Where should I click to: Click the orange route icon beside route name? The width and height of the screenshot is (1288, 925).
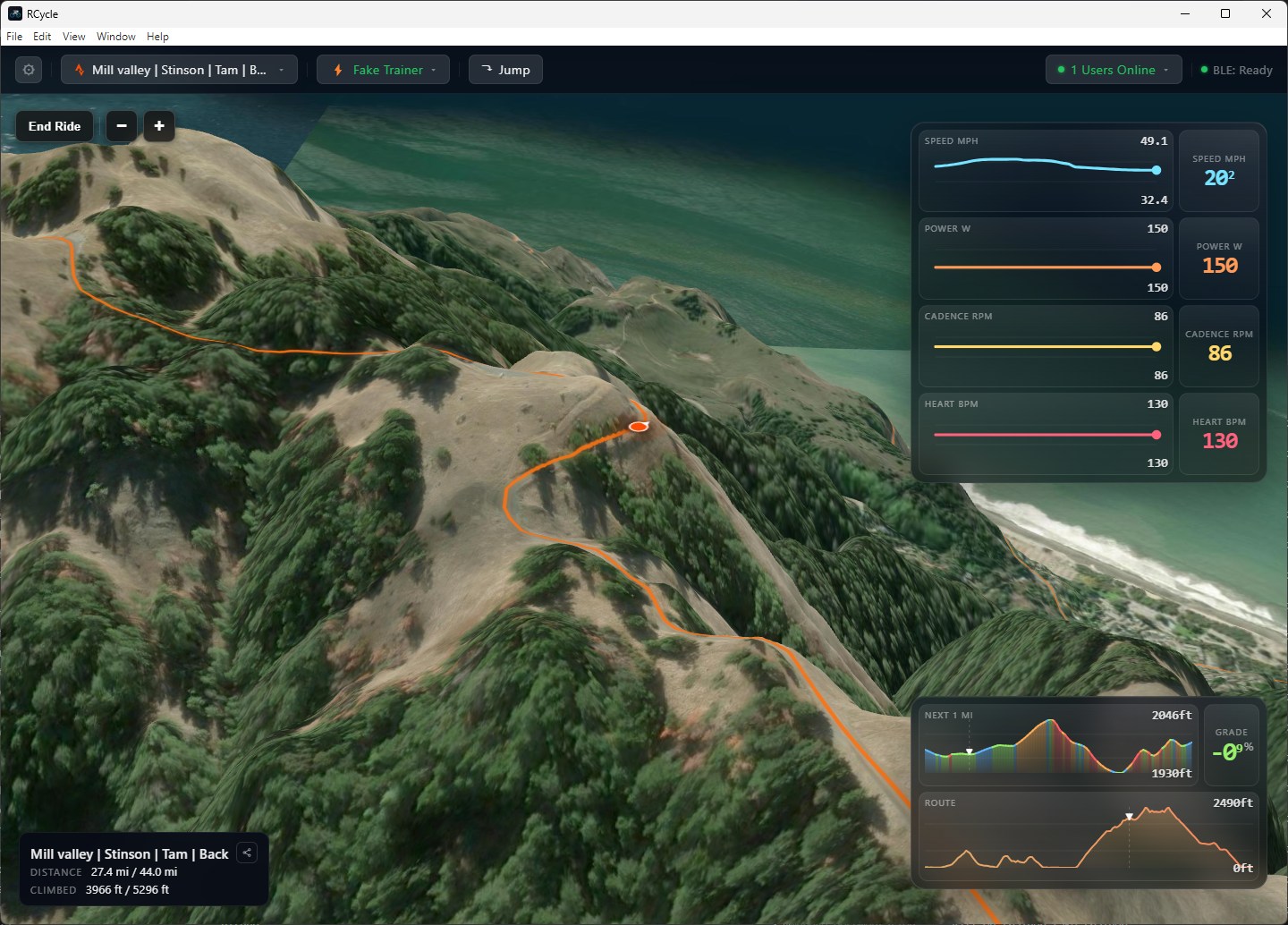pyautogui.click(x=79, y=69)
